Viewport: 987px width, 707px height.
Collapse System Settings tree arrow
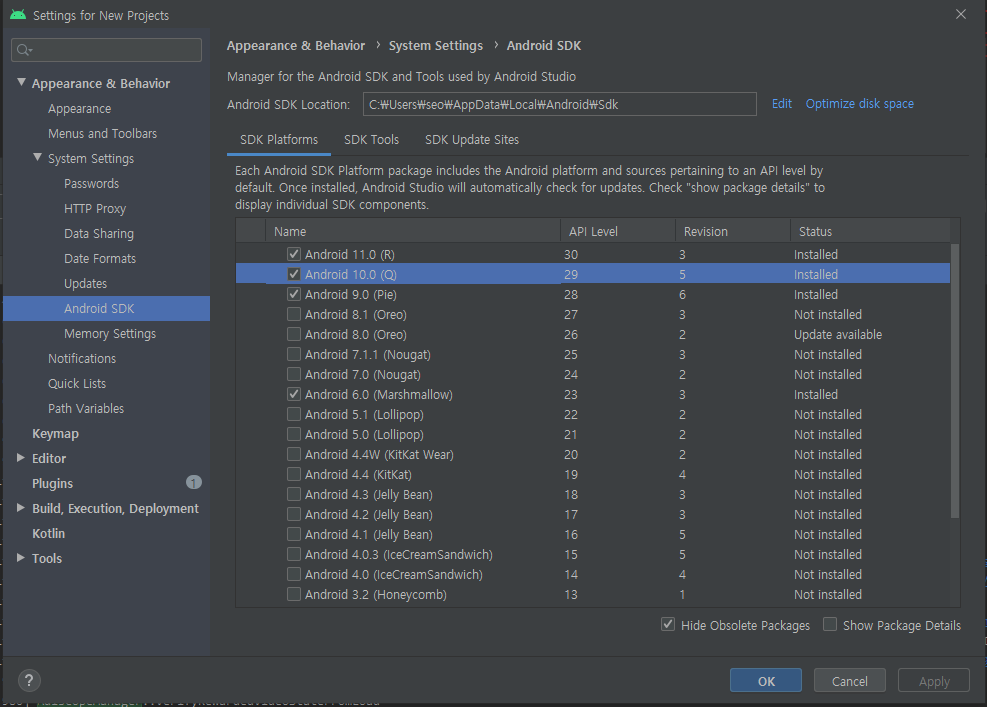point(37,157)
